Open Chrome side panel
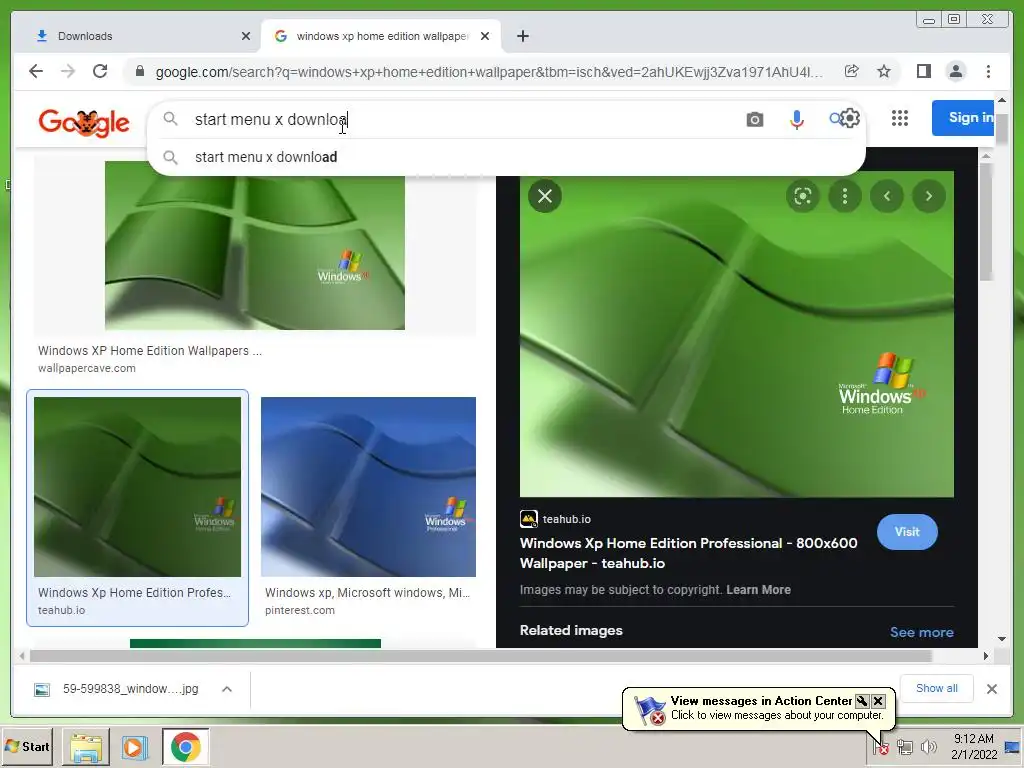The width and height of the screenshot is (1024, 768). tap(923, 71)
